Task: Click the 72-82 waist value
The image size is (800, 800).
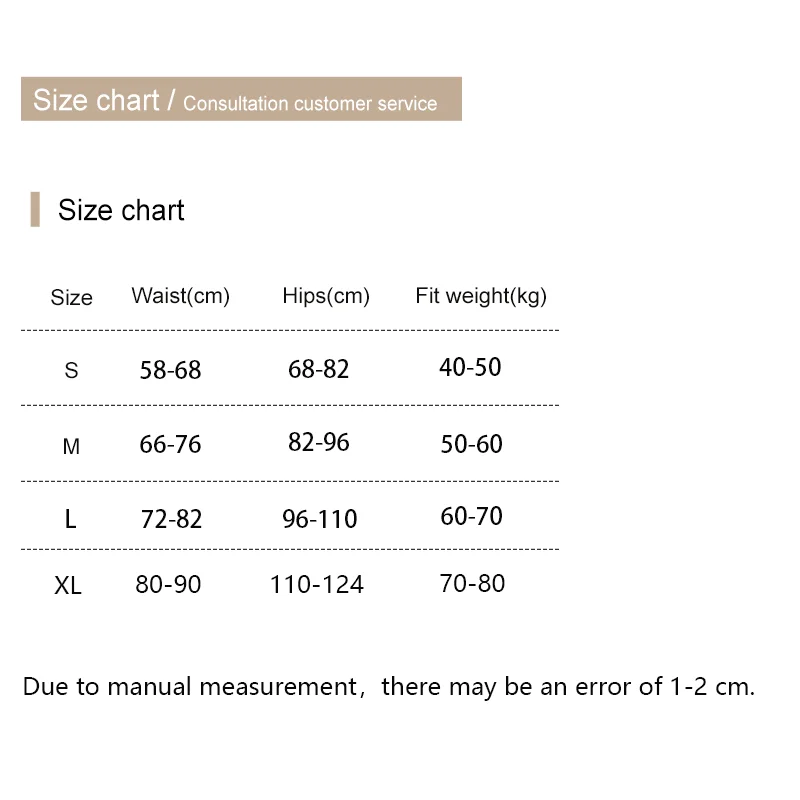Action: pyautogui.click(x=171, y=519)
